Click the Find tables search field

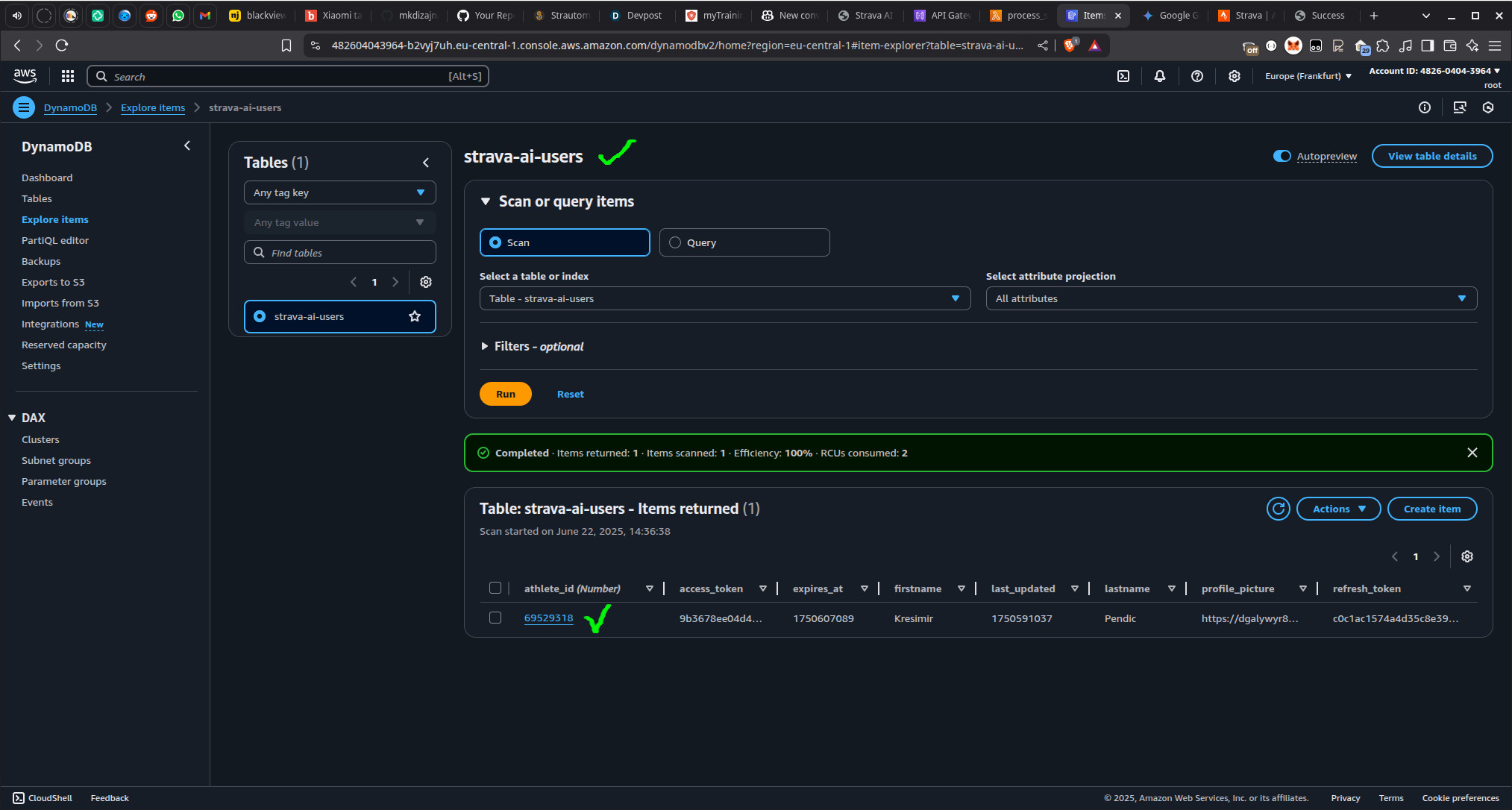[339, 253]
